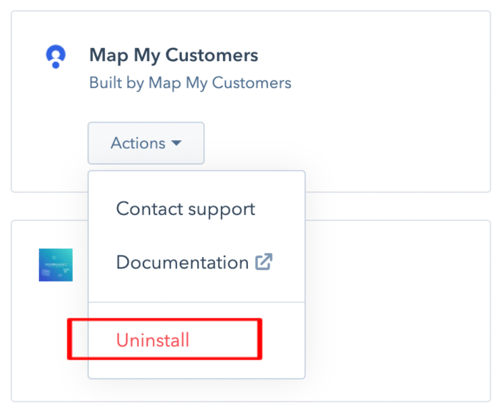The image size is (500, 409).
Task: Click the teal gradient icon in the lower card
Action: pos(56,265)
